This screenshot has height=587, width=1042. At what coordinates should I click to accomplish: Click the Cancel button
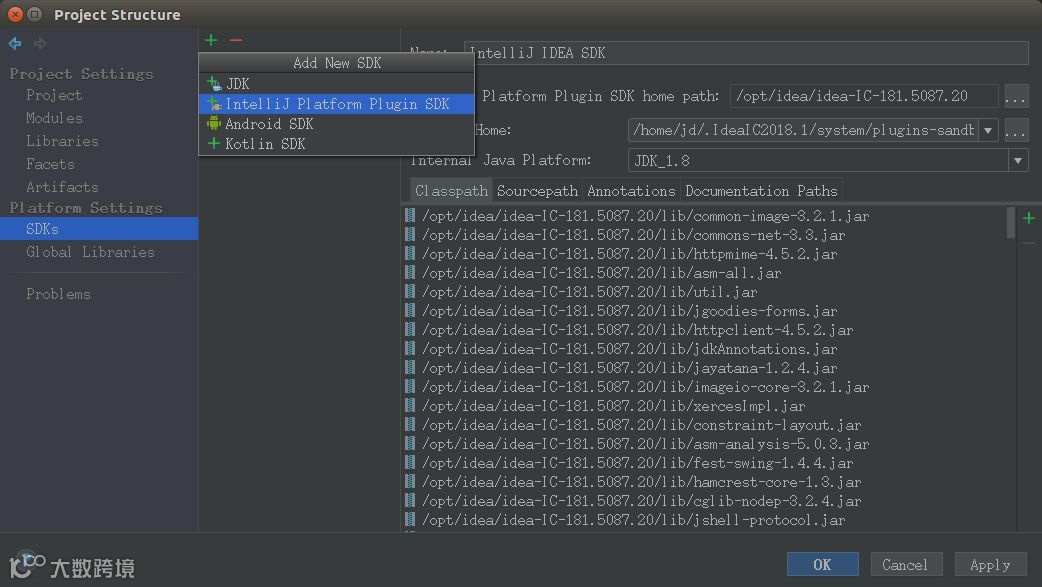coord(904,564)
